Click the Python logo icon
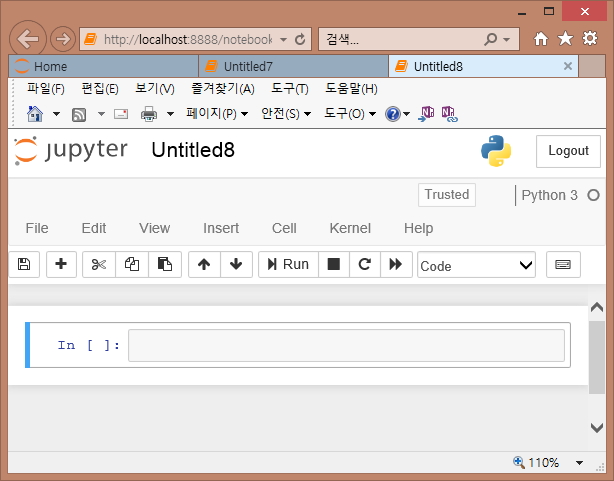This screenshot has height=481, width=614. pos(496,151)
